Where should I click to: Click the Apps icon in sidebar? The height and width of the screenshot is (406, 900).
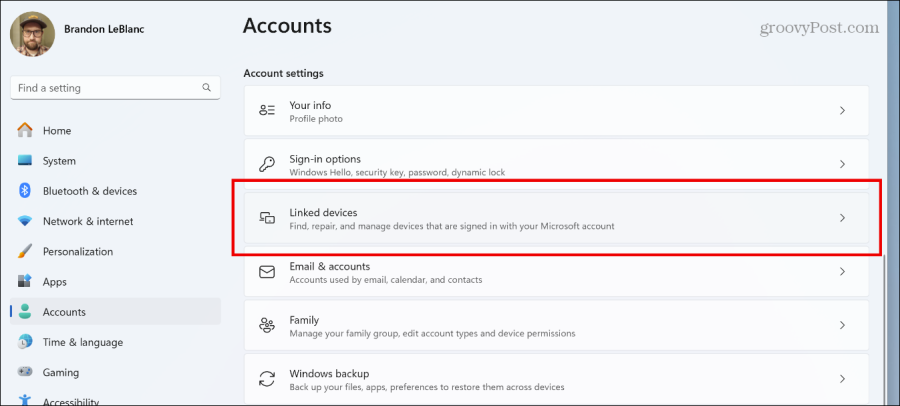(25, 281)
